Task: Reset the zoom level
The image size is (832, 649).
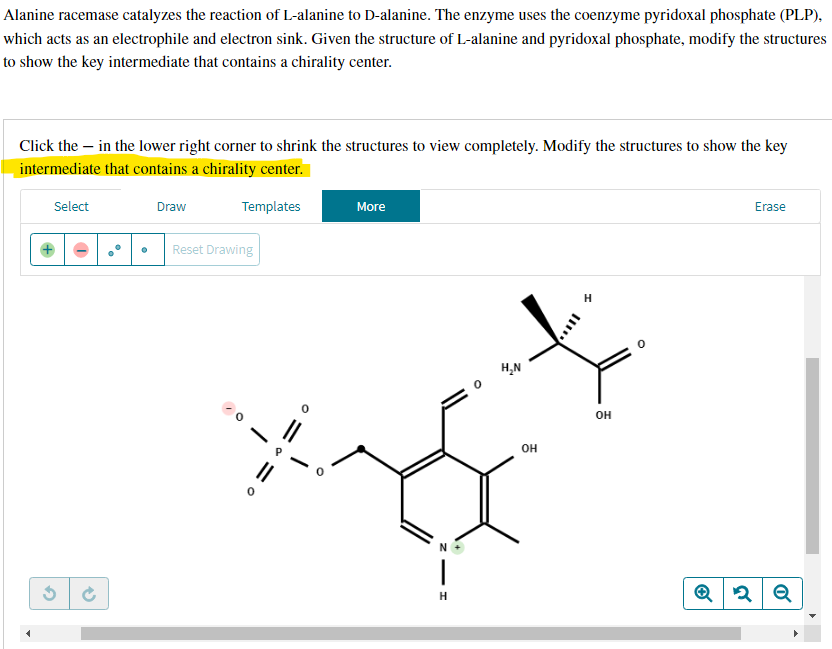Action: pyautogui.click(x=742, y=593)
